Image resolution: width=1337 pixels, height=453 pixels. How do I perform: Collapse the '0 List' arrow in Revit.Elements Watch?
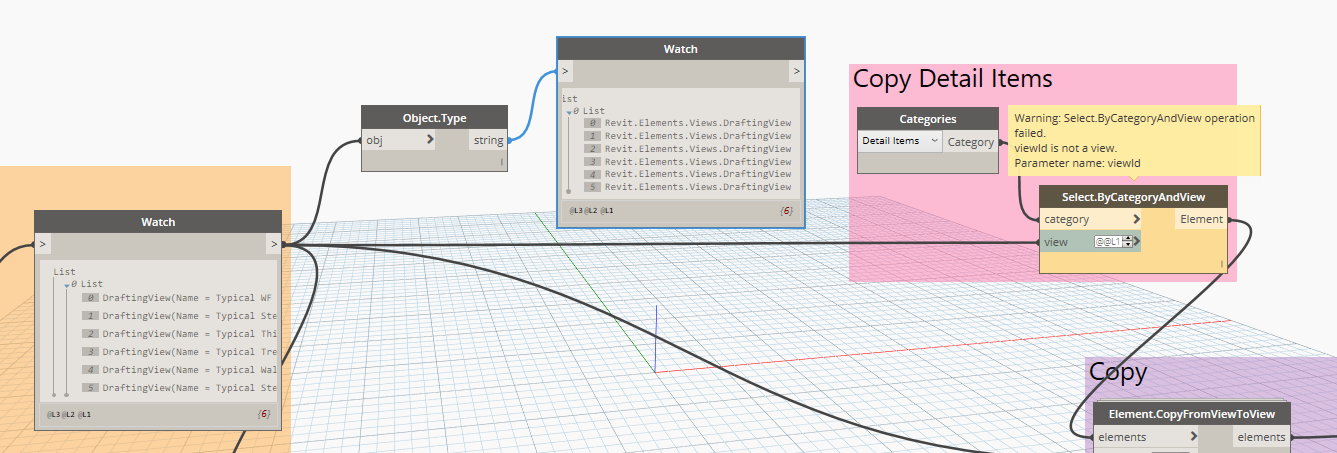[569, 111]
